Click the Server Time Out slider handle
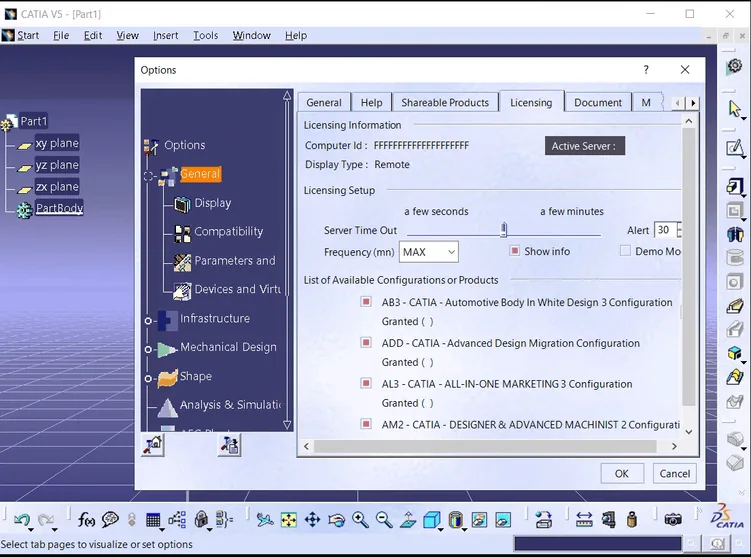751x557 pixels. pyautogui.click(x=503, y=230)
